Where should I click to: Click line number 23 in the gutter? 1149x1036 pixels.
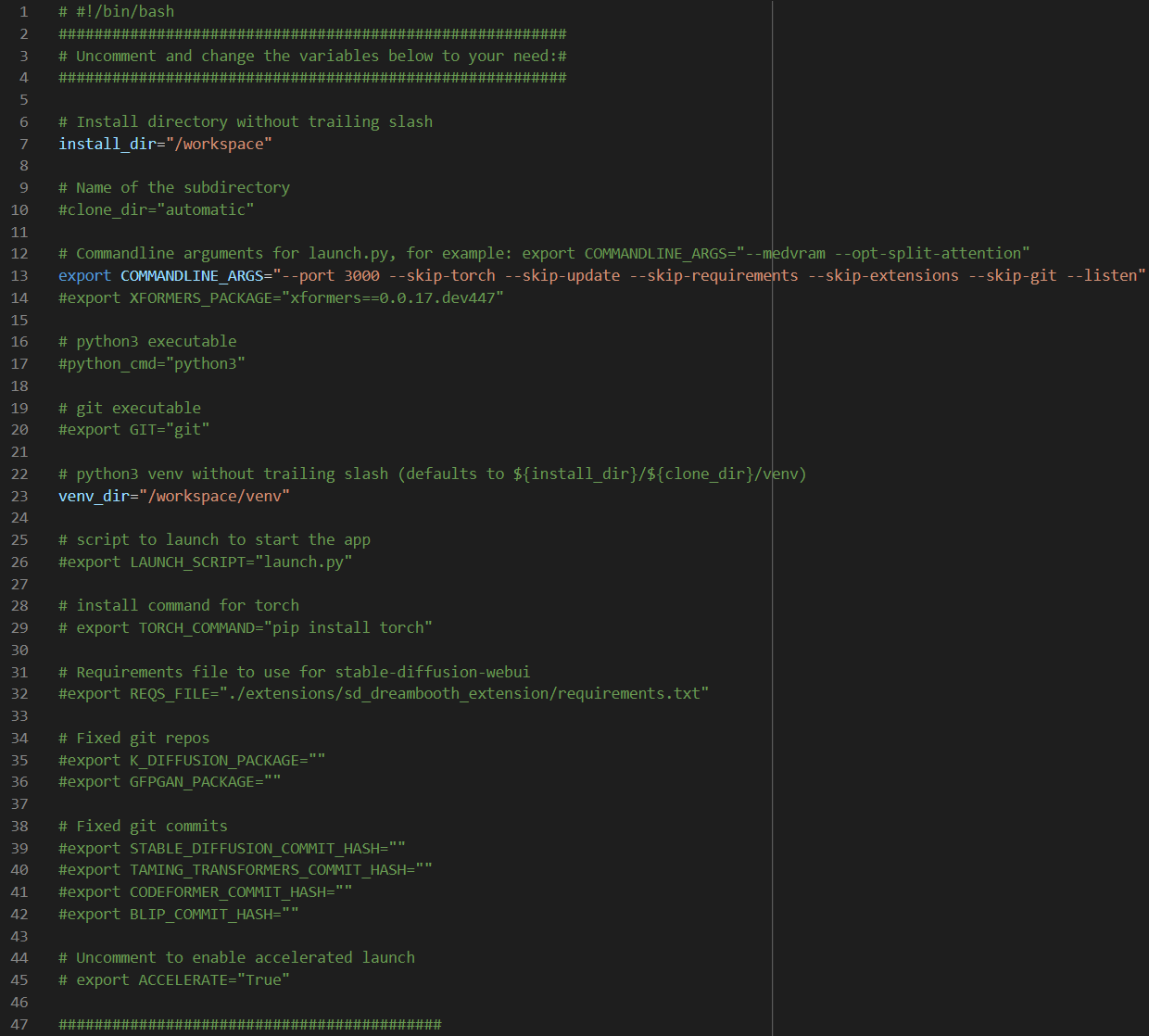pyautogui.click(x=19, y=496)
